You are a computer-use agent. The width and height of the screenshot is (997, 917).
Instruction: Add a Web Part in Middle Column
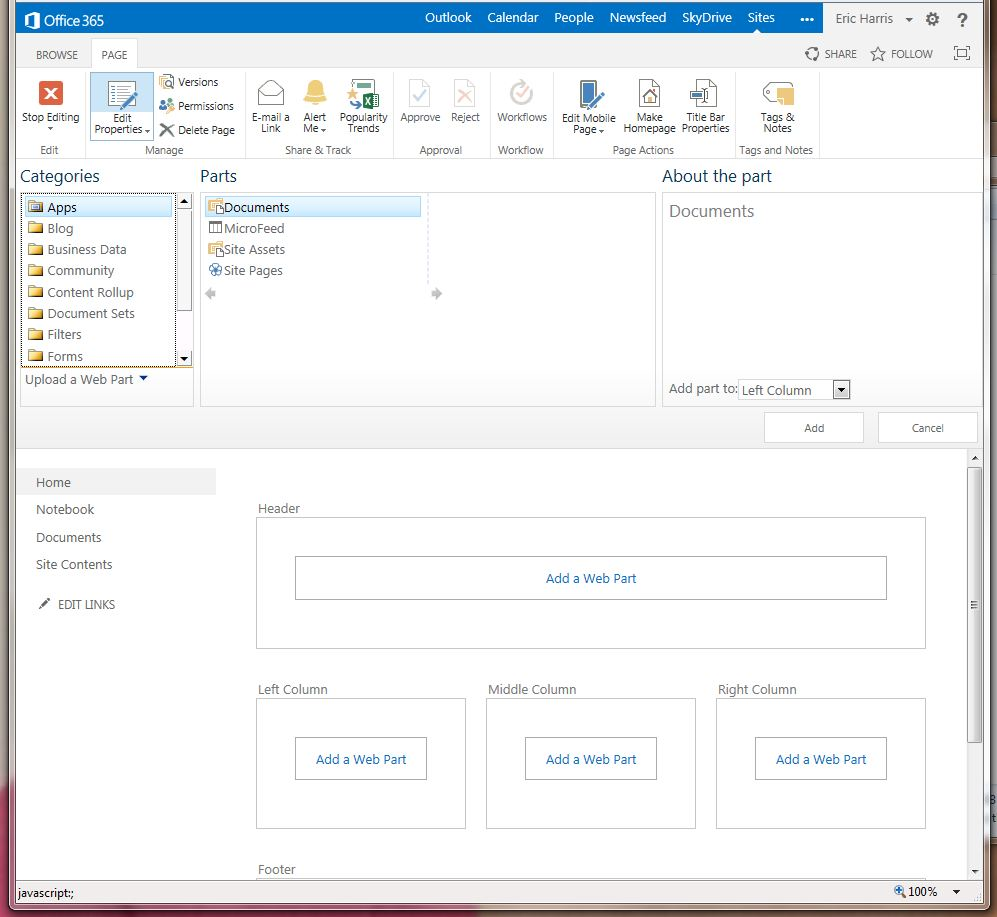(x=591, y=759)
